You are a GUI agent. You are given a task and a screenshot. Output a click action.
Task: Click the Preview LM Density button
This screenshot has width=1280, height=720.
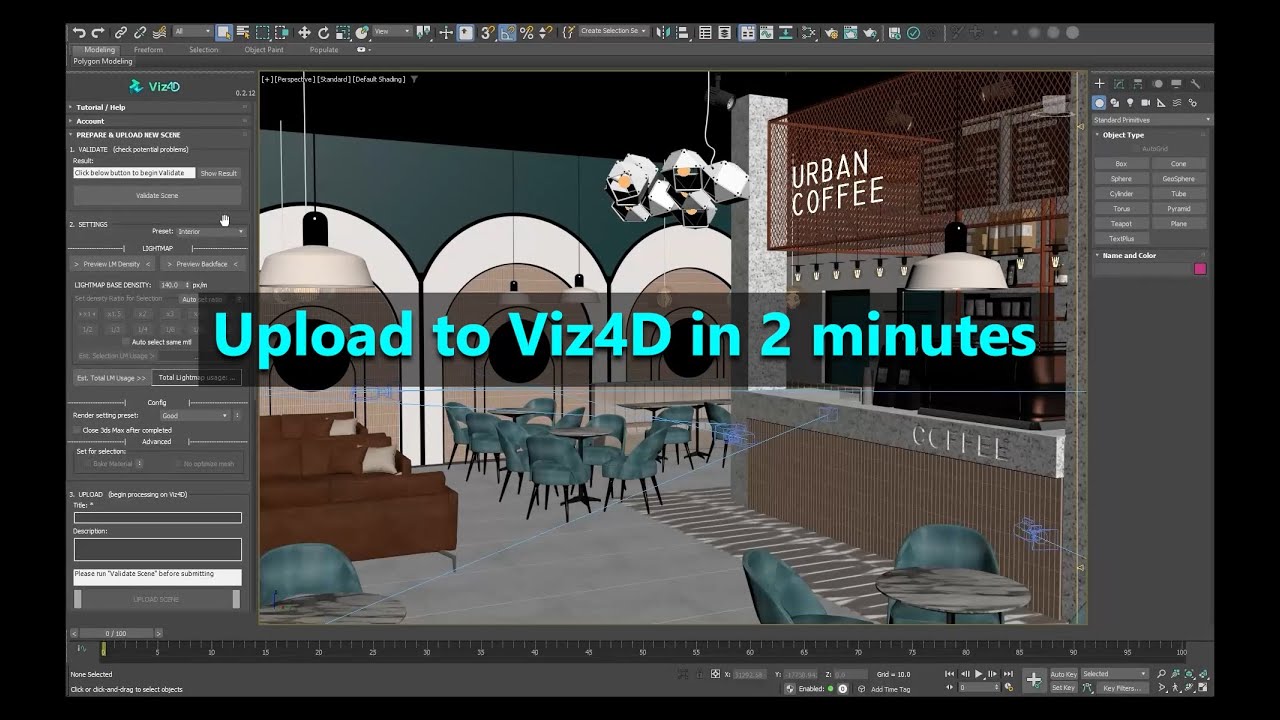112,264
